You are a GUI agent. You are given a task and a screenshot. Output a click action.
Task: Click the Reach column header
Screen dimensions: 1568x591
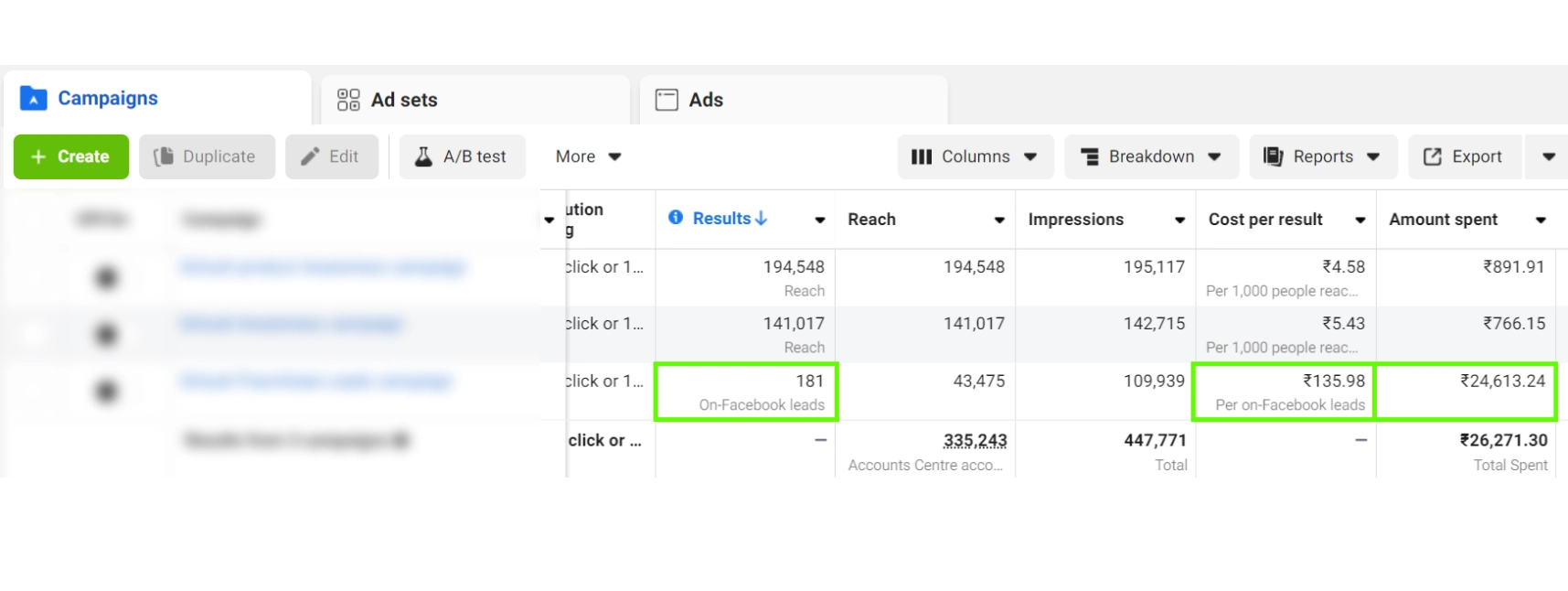coord(871,220)
